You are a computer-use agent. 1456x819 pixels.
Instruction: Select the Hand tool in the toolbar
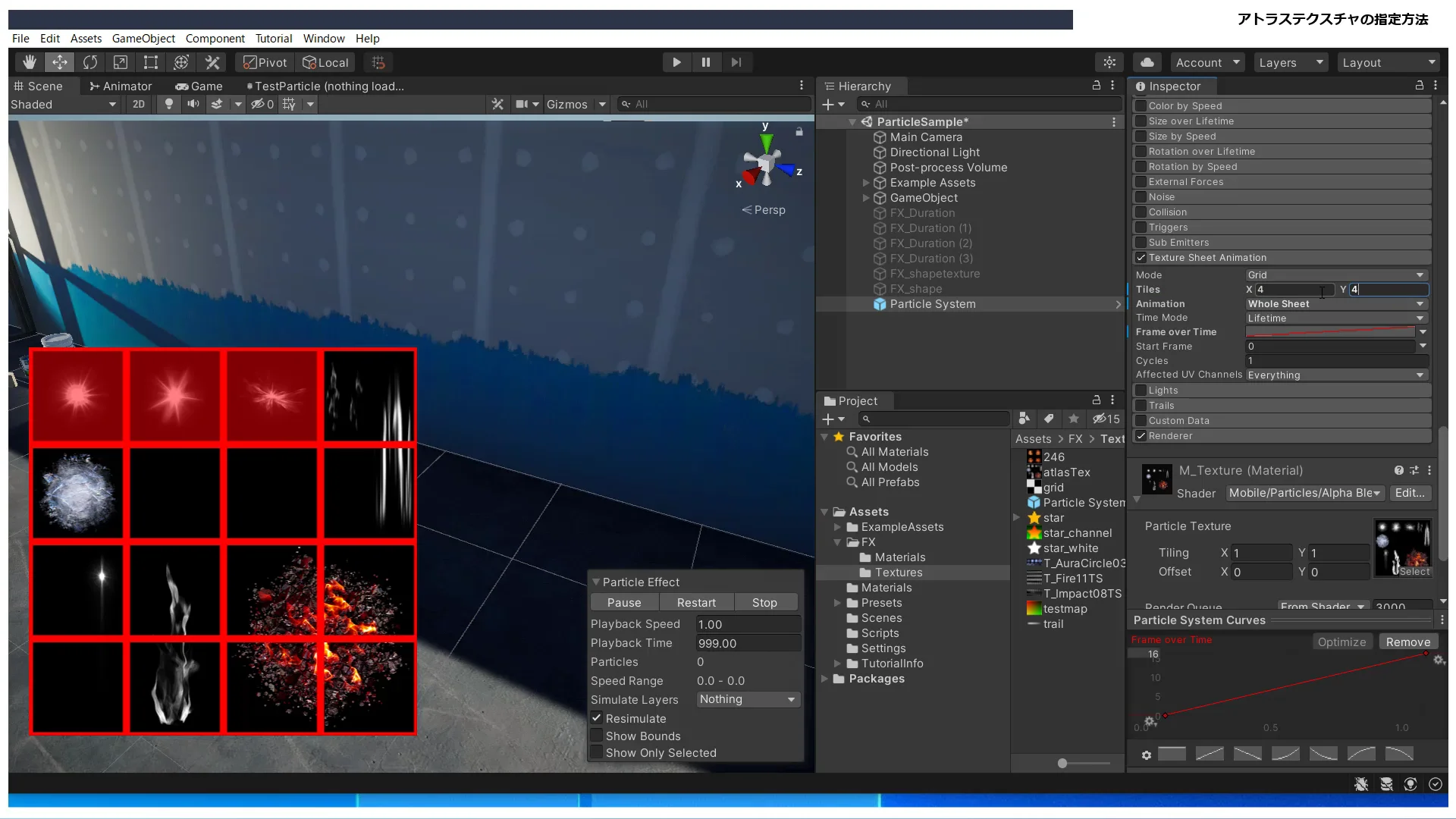pyautogui.click(x=29, y=62)
